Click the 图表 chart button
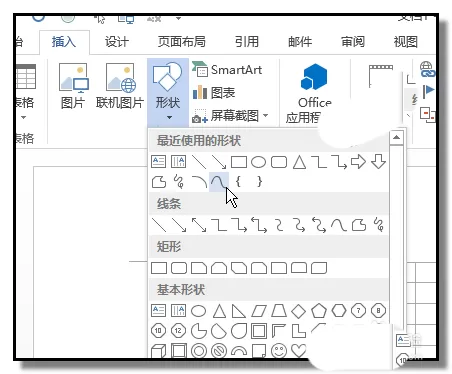452x374 pixels. point(214,92)
